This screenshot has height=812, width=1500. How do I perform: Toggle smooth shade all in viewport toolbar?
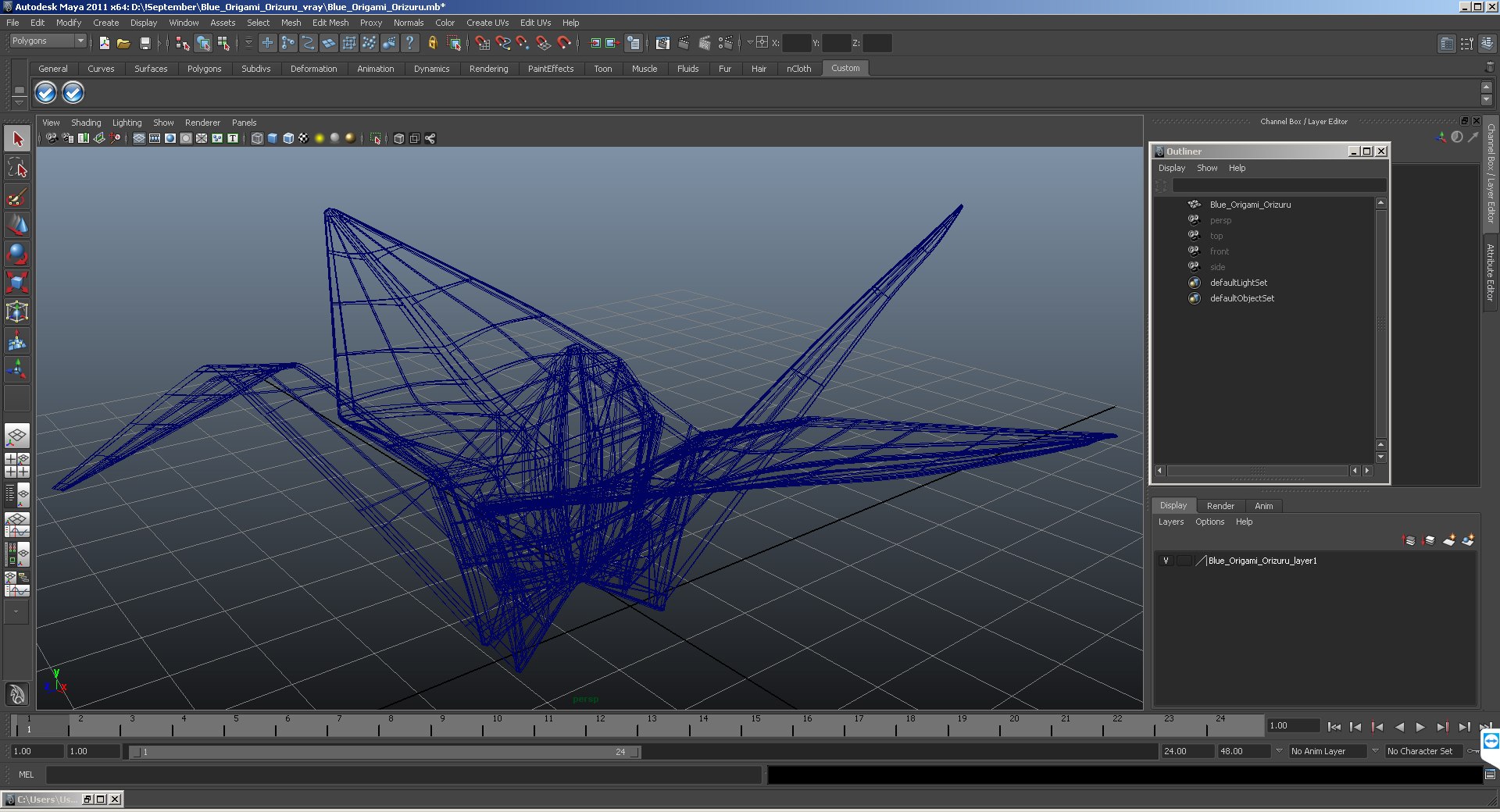273,138
